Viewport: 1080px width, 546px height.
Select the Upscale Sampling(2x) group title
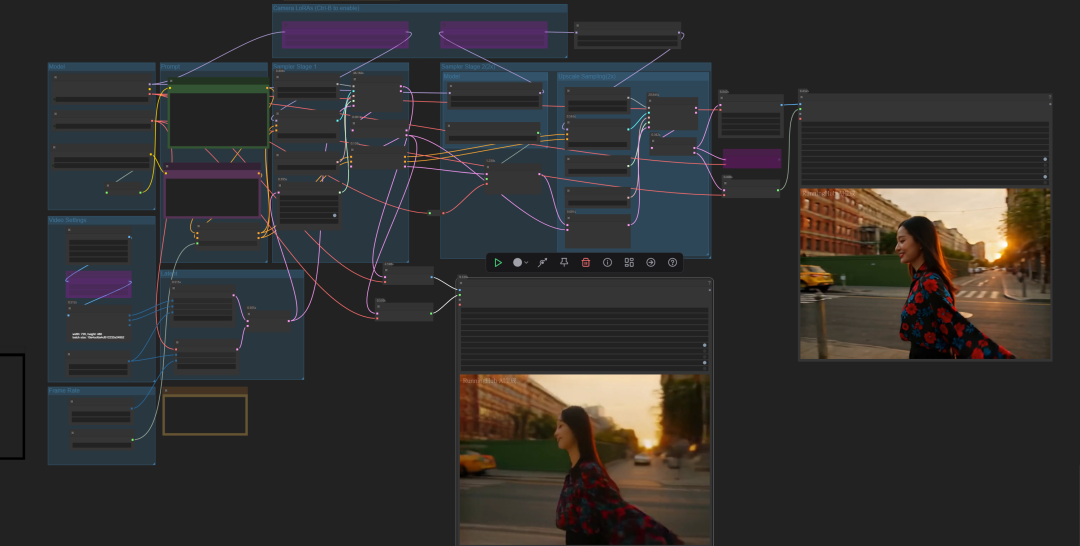tap(587, 76)
